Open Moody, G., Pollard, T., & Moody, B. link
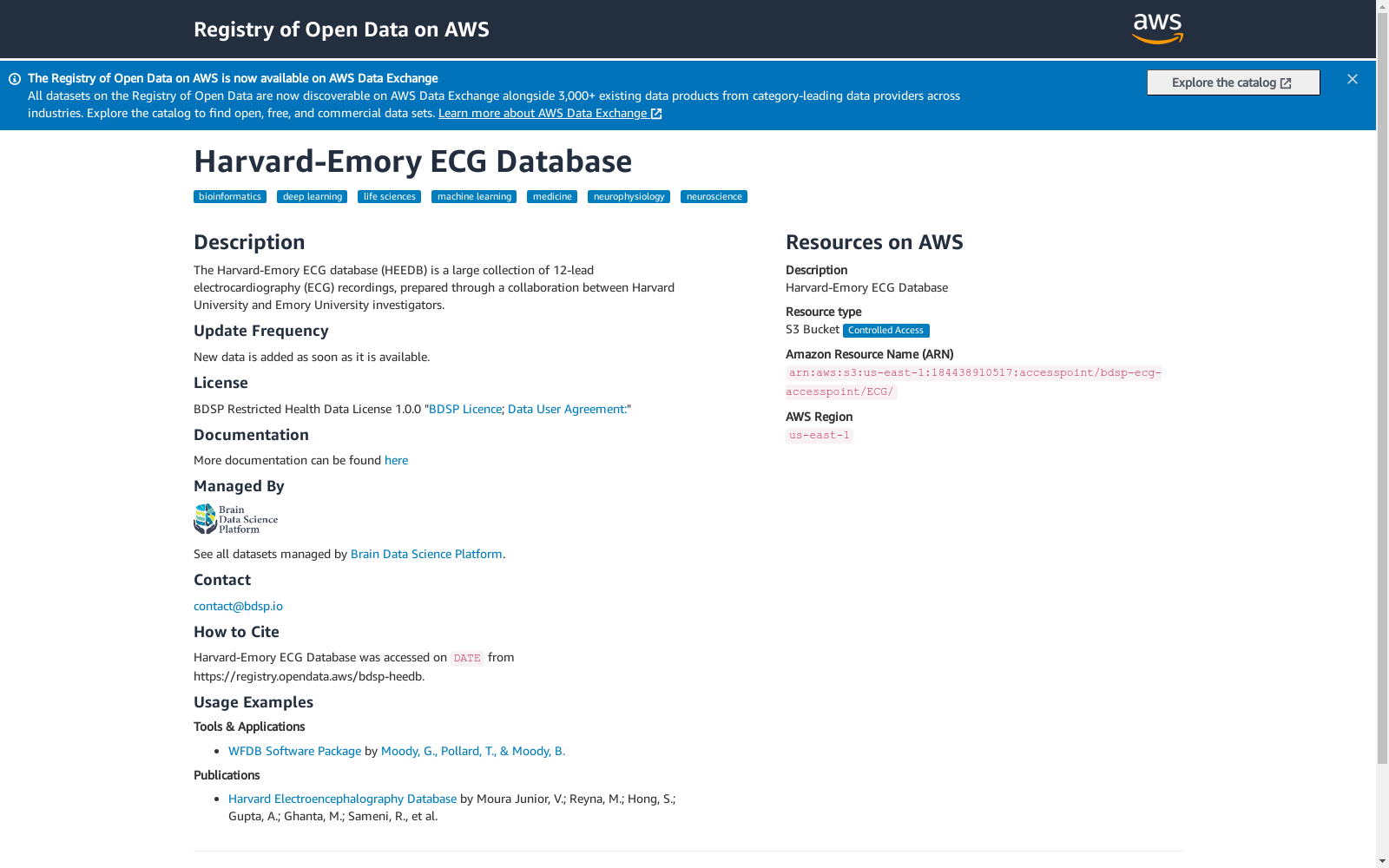Image resolution: width=1389 pixels, height=868 pixels. coord(473,751)
